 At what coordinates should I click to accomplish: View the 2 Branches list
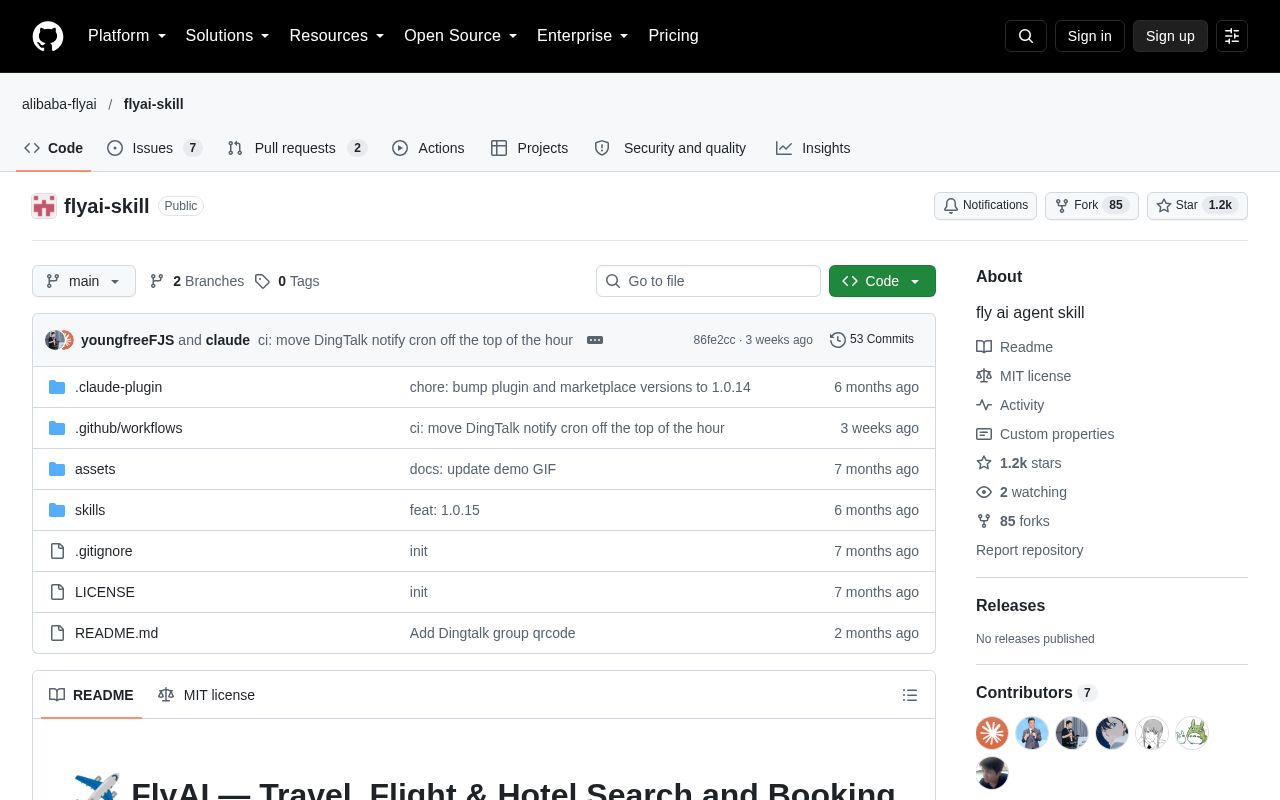(197, 281)
